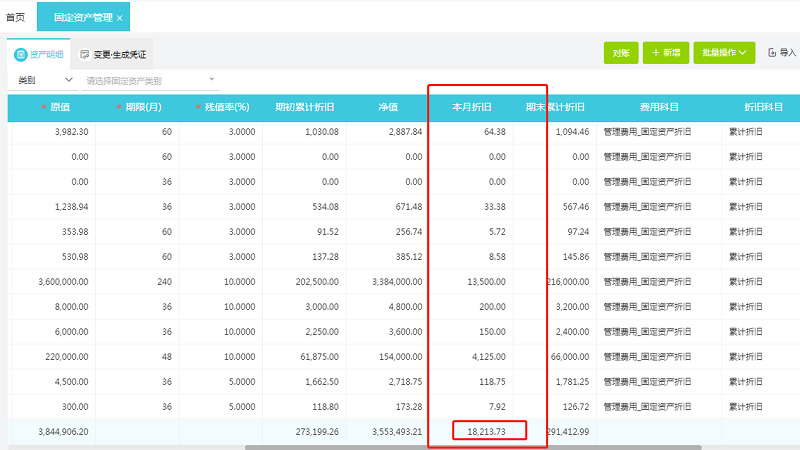Click the 资产明细 tab icon
Viewport: 800px width, 450px height.
point(20,55)
